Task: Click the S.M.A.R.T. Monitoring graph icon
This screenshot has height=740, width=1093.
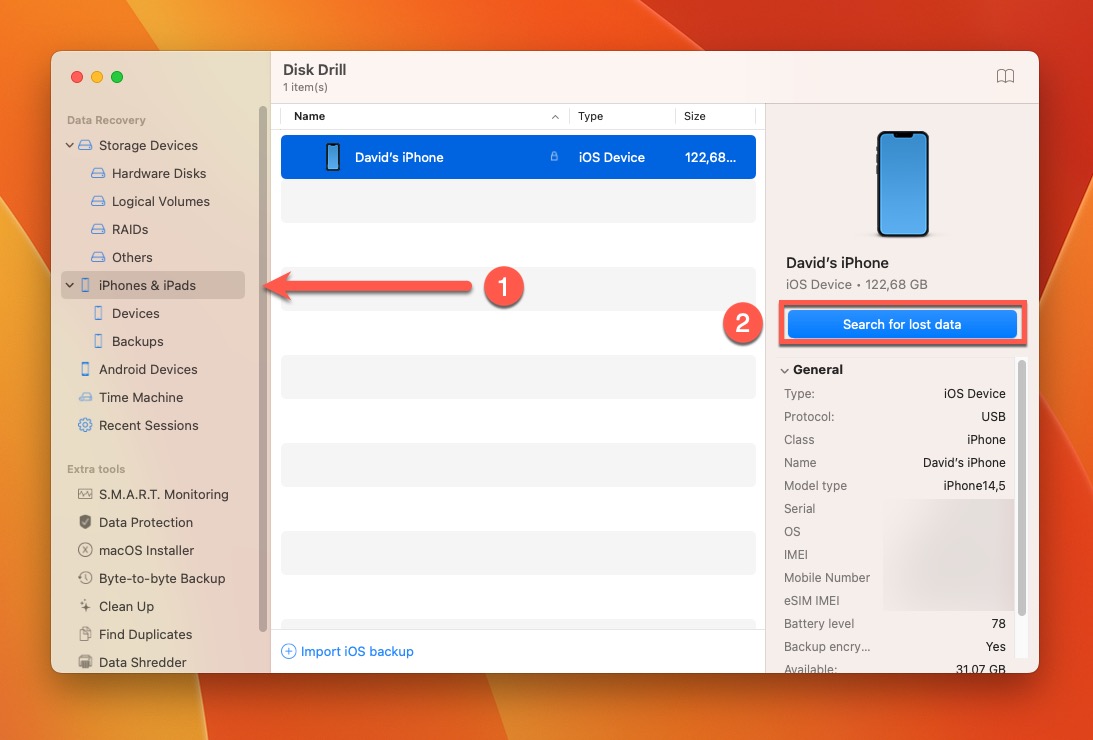Action: (x=85, y=494)
